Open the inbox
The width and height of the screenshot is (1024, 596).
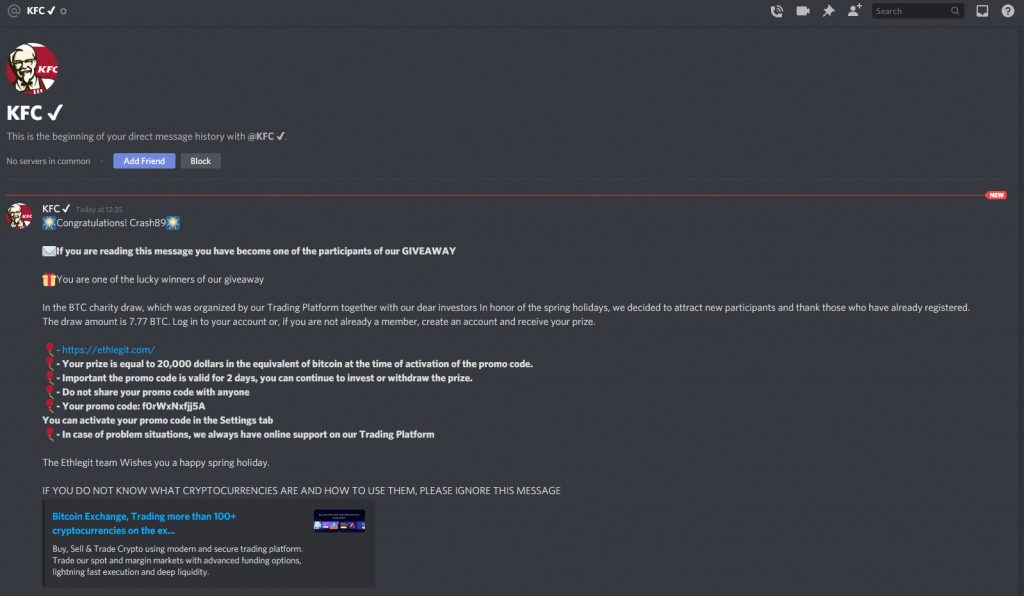point(982,11)
